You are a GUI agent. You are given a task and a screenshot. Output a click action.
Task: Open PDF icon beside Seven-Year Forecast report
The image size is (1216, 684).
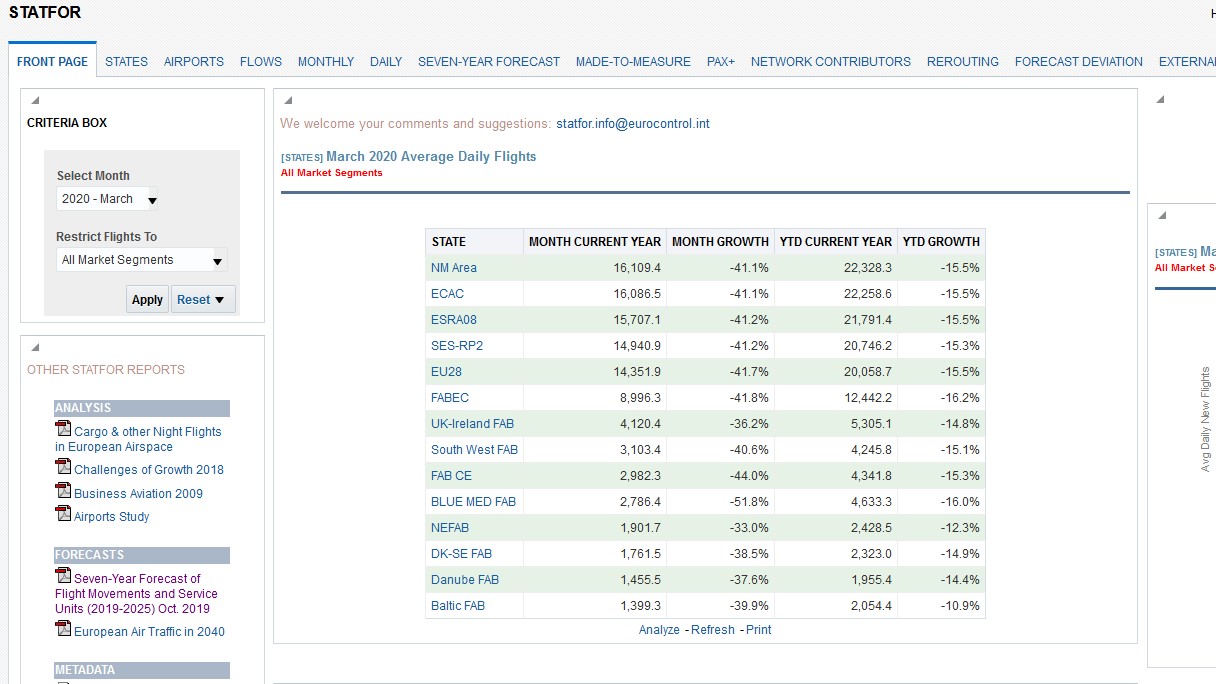click(x=63, y=576)
